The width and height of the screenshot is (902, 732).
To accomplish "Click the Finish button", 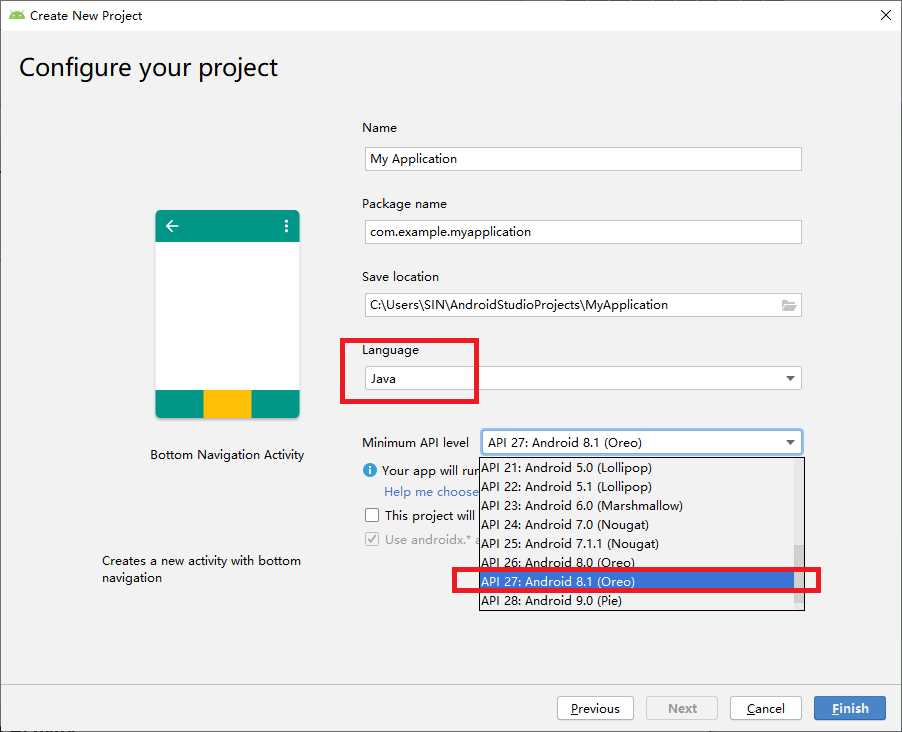I will pos(850,708).
